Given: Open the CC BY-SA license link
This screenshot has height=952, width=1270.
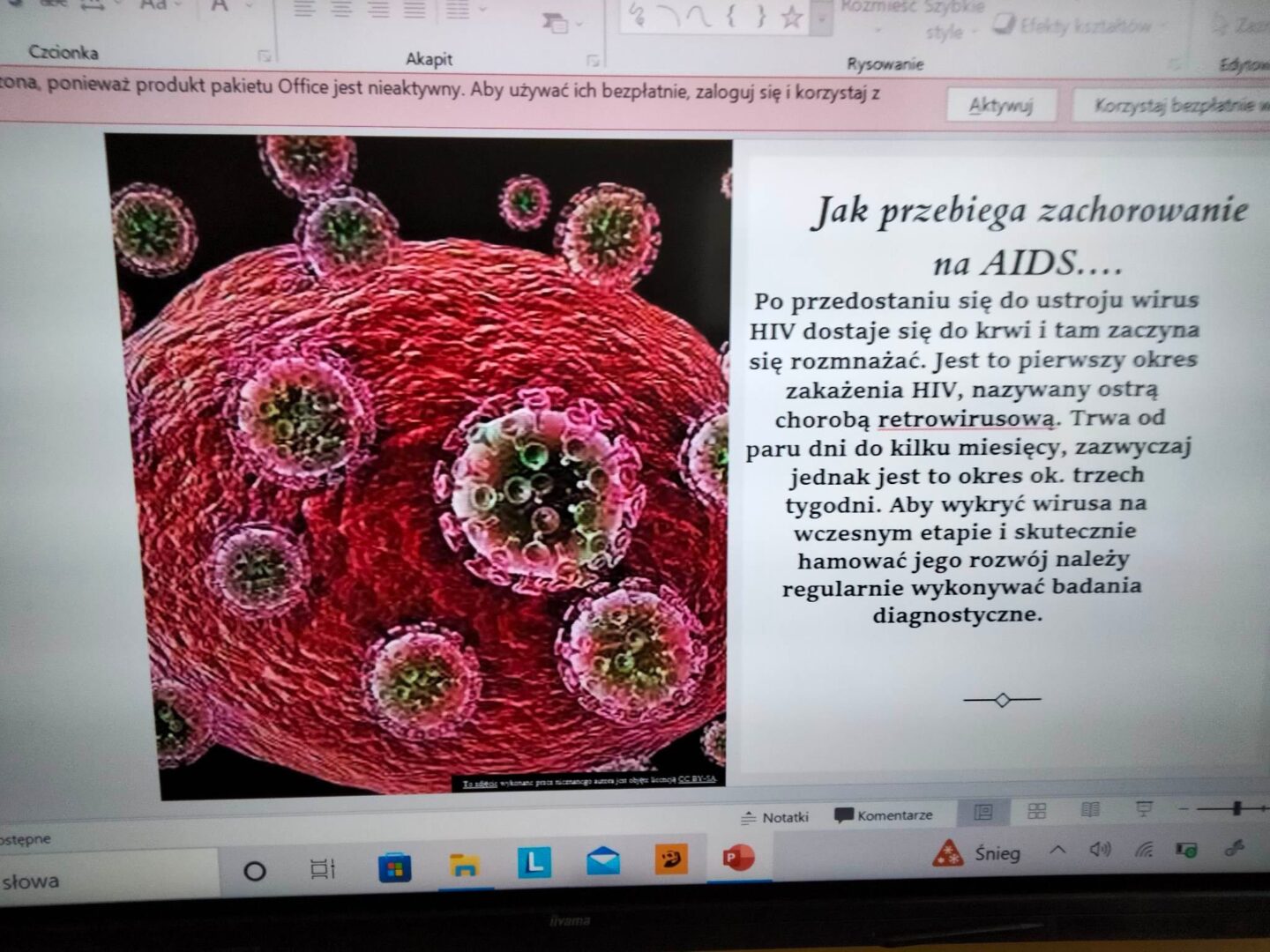Looking at the screenshot, I should coord(697,779).
